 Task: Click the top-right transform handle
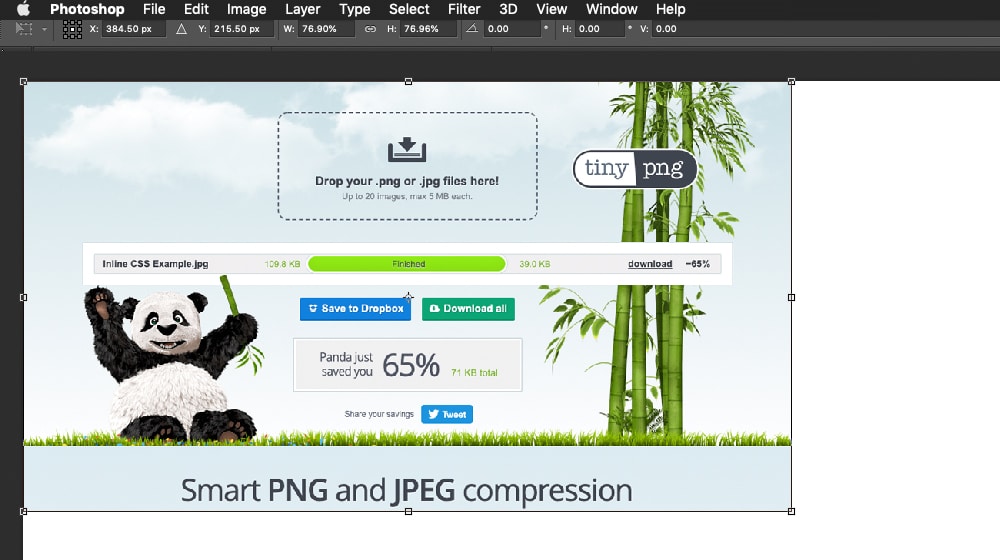(791, 82)
